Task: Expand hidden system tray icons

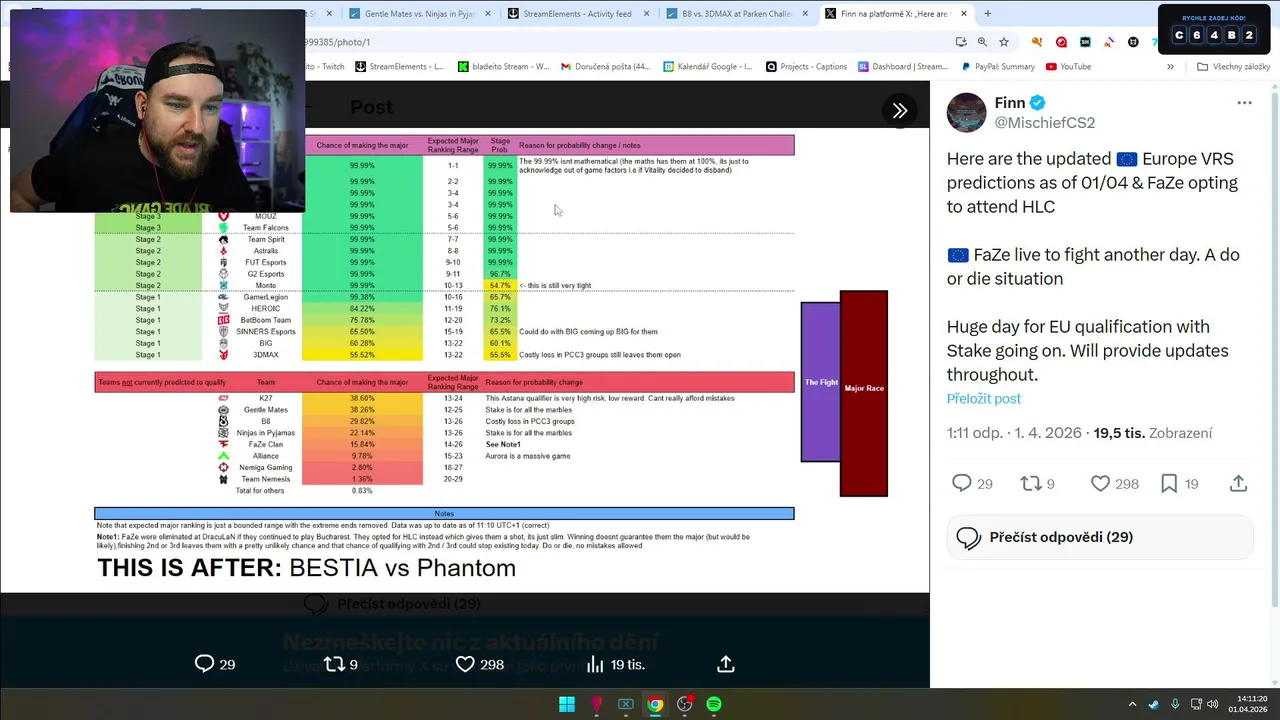Action: click(x=1132, y=704)
